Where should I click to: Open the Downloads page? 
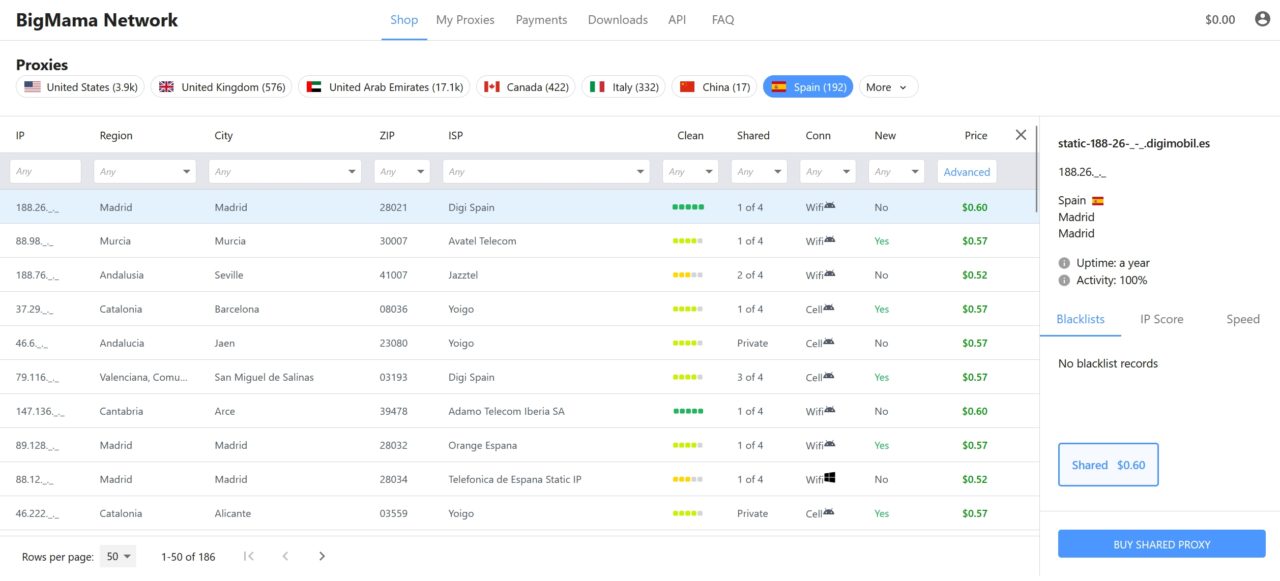617,20
